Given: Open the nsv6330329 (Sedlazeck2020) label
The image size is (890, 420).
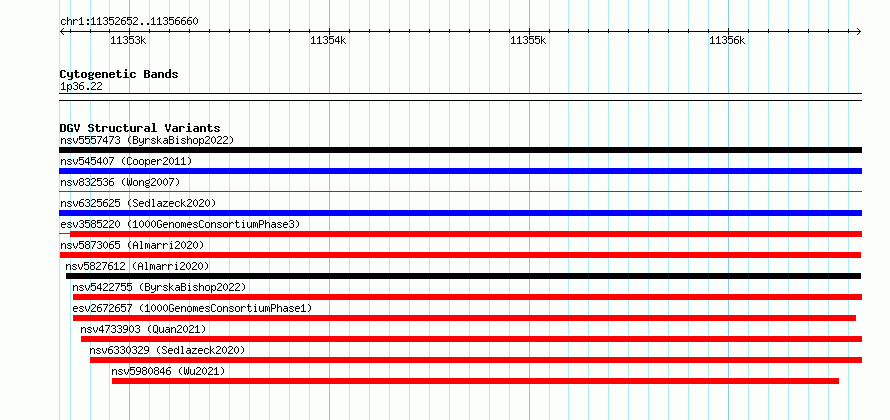Looking at the screenshot, I should (x=167, y=350).
